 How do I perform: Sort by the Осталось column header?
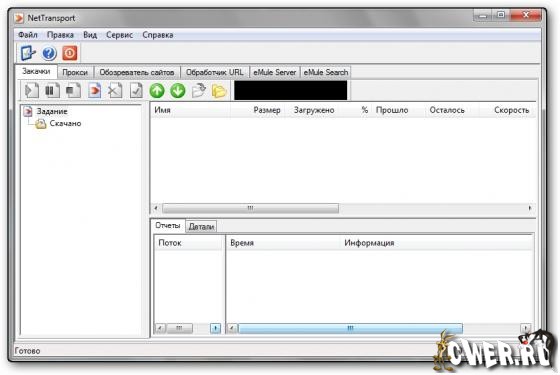(x=452, y=110)
